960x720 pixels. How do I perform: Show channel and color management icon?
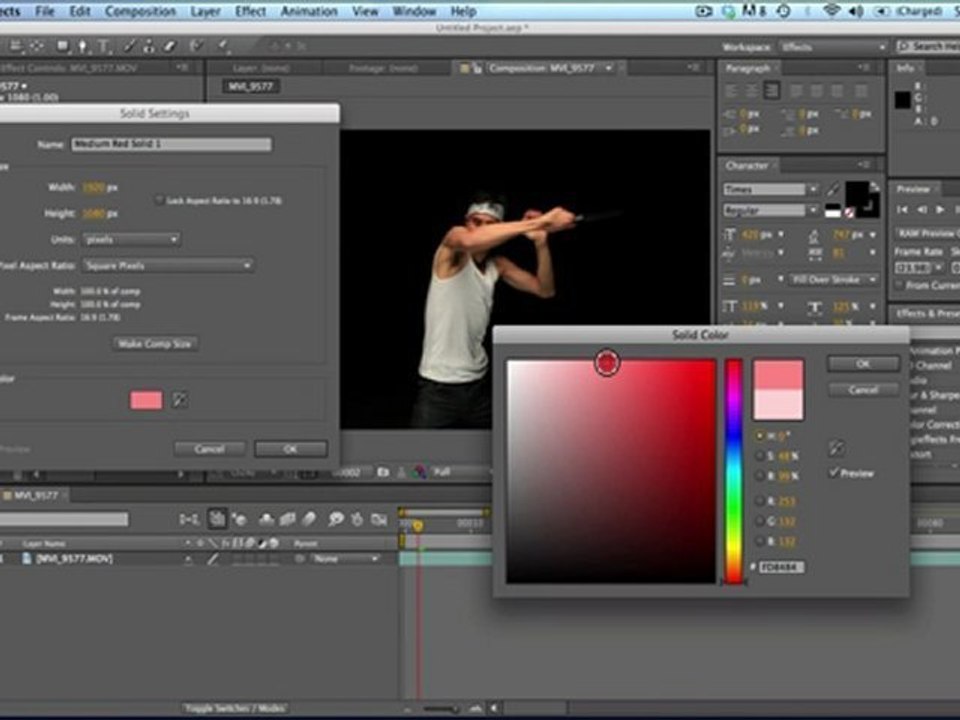click(x=419, y=472)
